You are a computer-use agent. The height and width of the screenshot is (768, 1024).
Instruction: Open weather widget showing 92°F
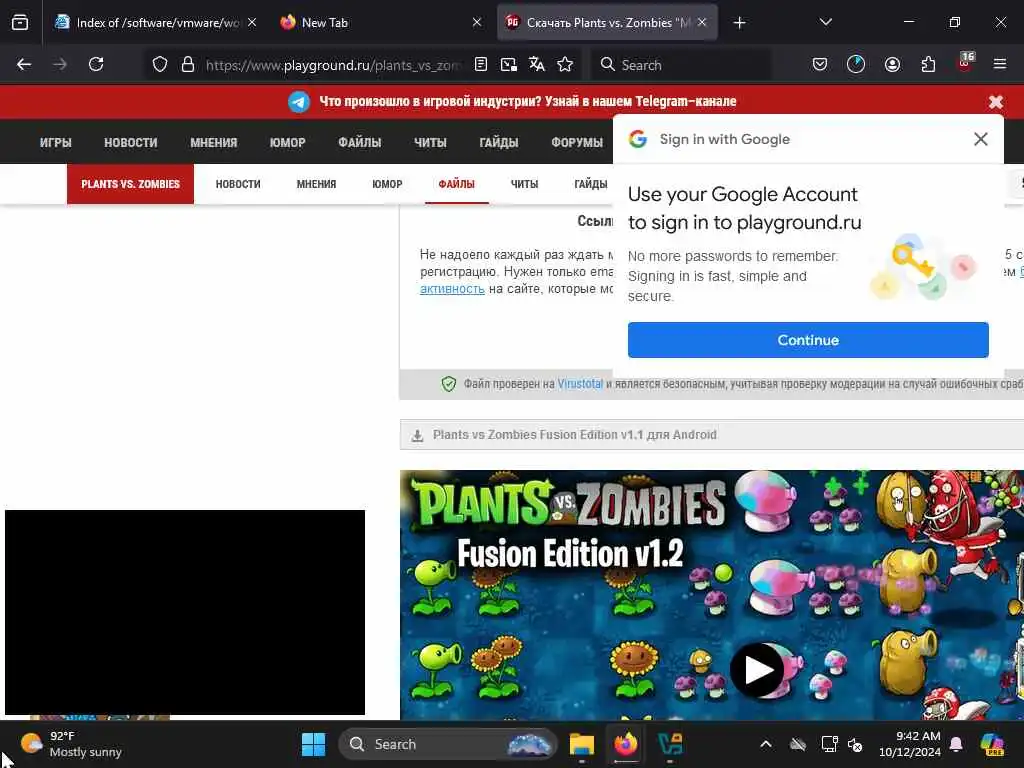click(x=71, y=744)
